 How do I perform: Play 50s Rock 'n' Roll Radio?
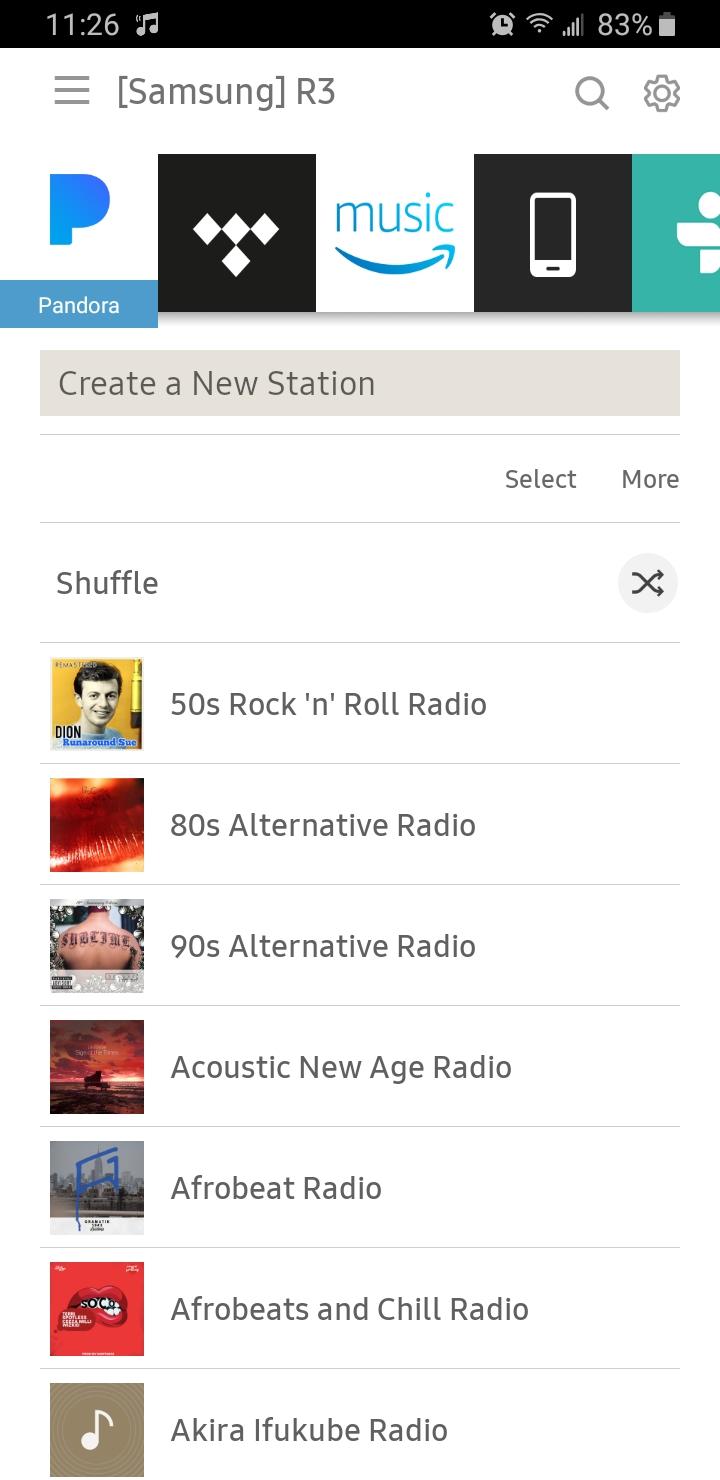(x=328, y=704)
